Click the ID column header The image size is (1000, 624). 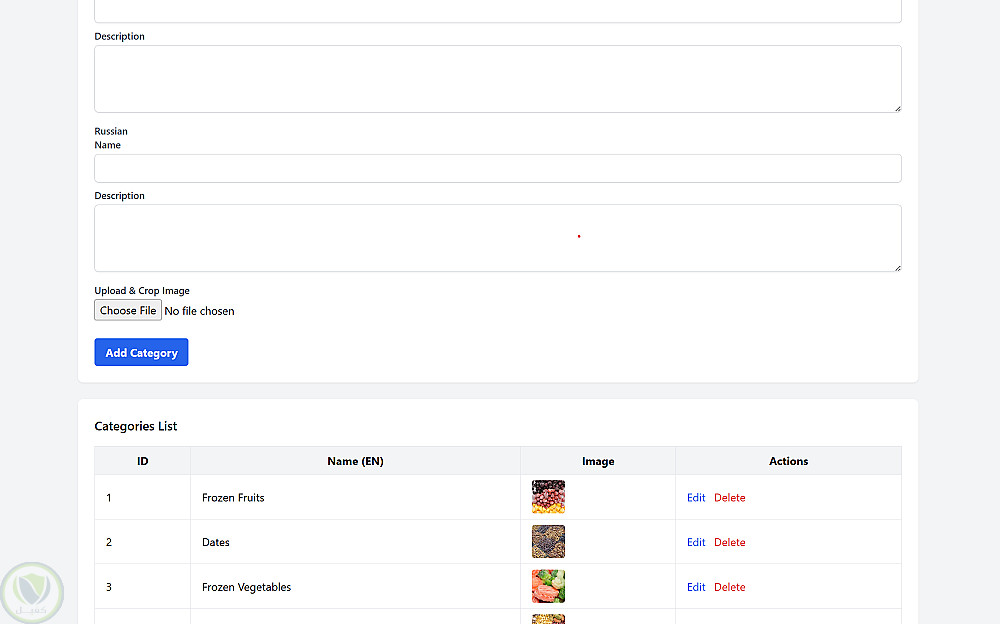(x=142, y=461)
